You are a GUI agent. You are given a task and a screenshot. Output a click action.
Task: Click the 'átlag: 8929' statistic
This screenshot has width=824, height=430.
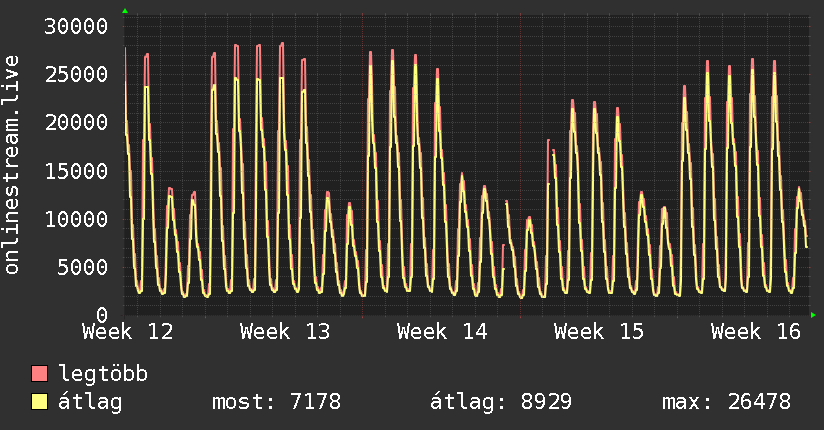[x=500, y=402]
